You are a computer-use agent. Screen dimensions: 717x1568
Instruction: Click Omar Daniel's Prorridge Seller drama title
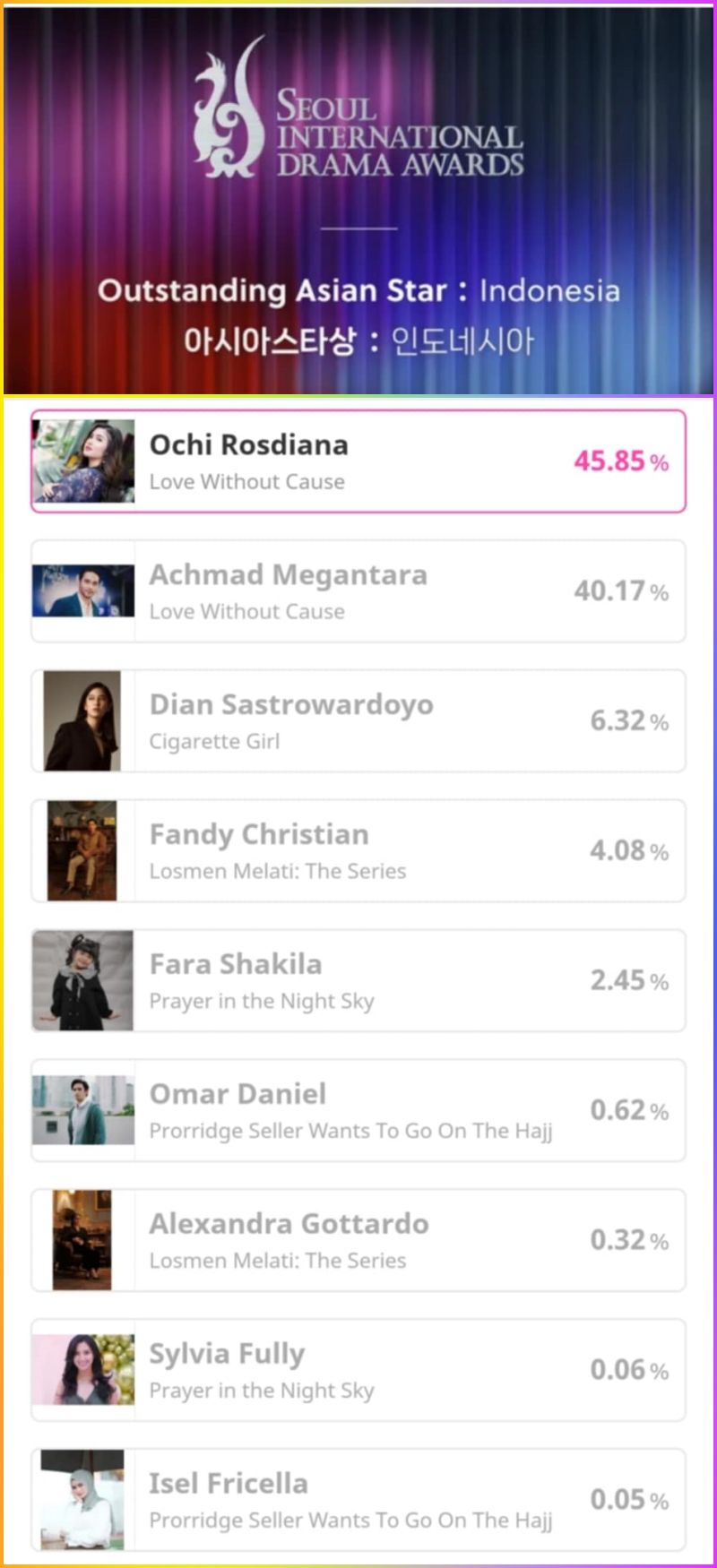click(x=350, y=1131)
